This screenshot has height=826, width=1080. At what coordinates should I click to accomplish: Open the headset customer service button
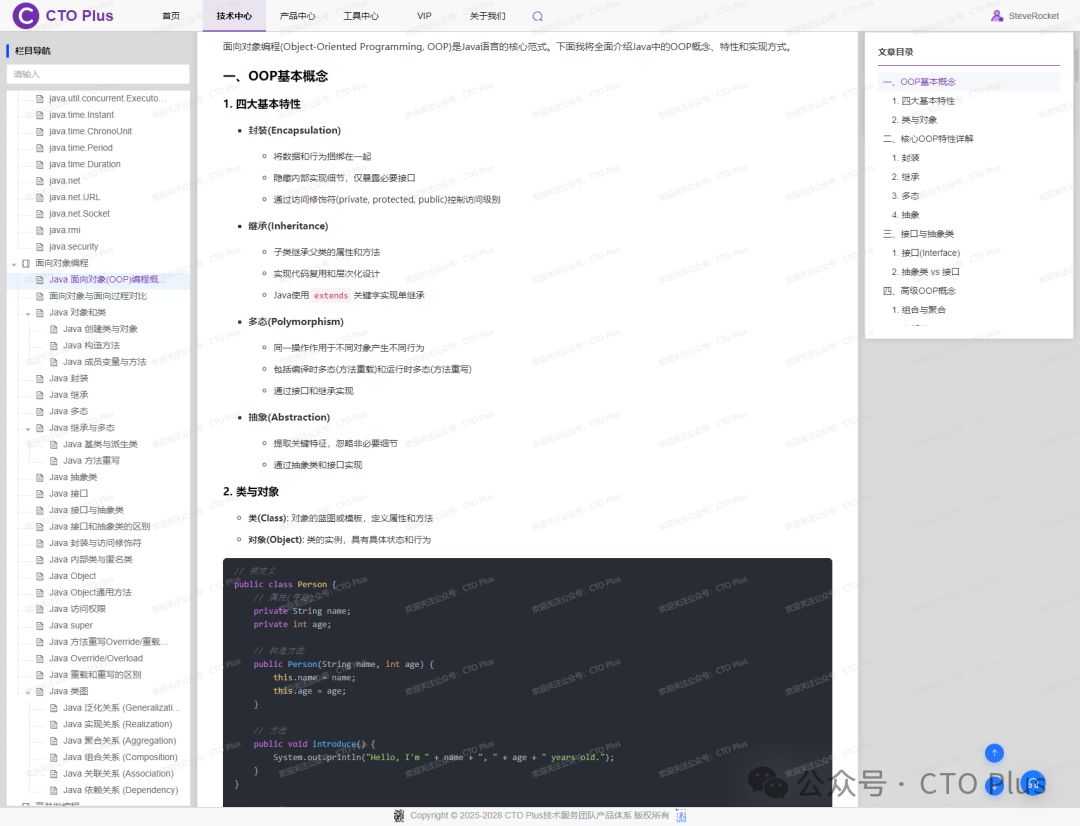1033,783
